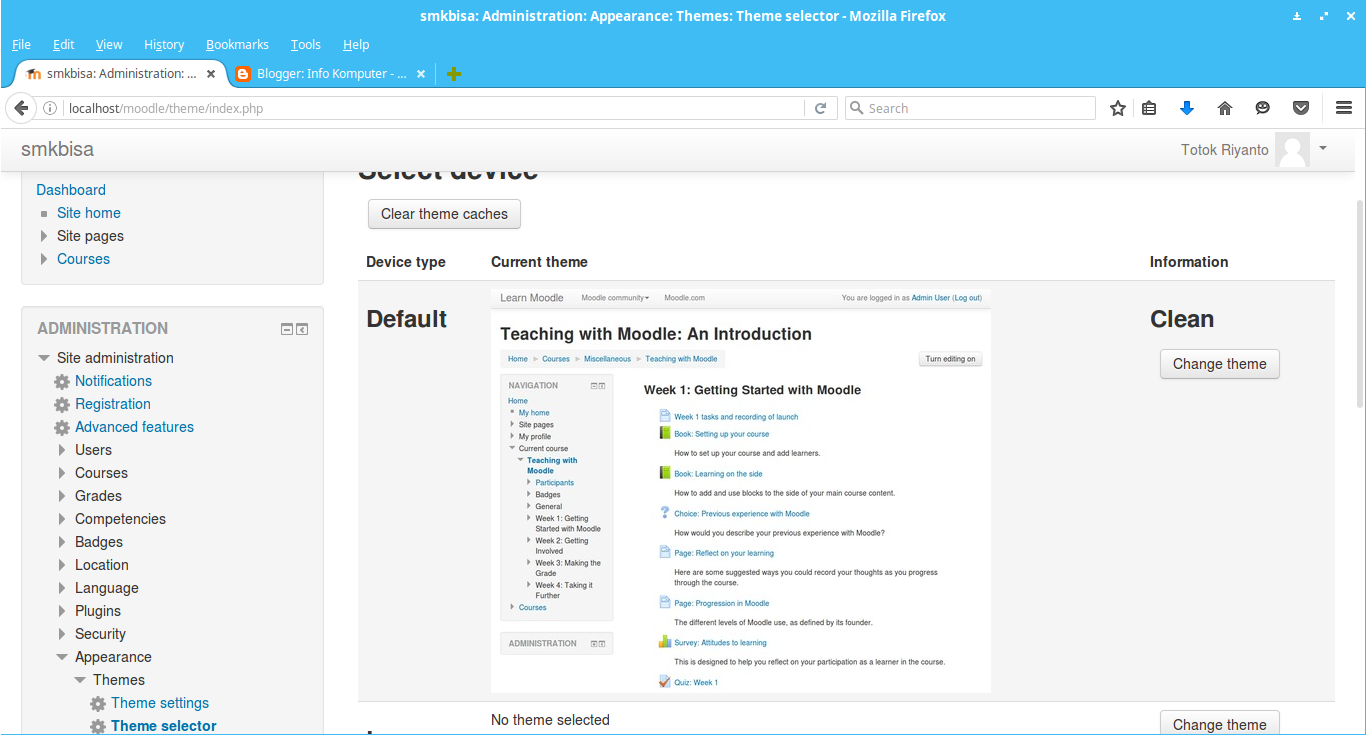Open the Notifications link
This screenshot has width=1366, height=735.
(x=114, y=381)
